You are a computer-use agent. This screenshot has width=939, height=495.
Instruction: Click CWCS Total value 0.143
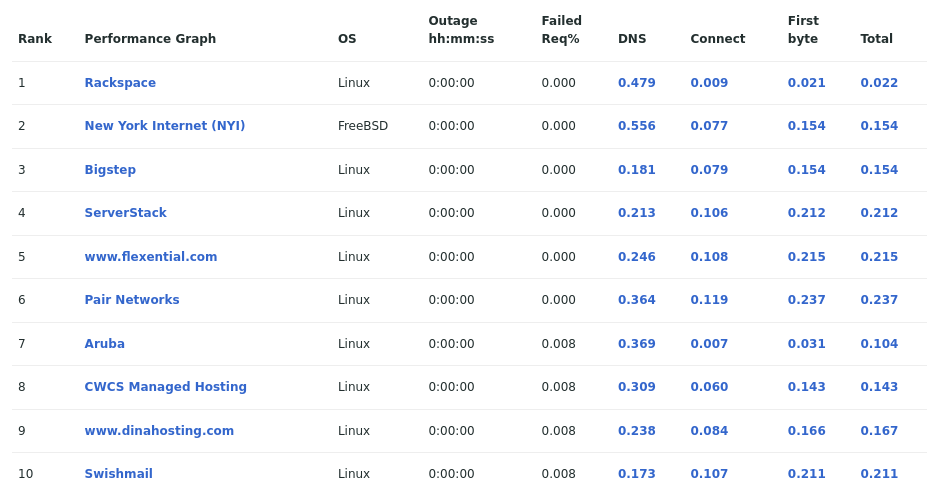click(879, 387)
